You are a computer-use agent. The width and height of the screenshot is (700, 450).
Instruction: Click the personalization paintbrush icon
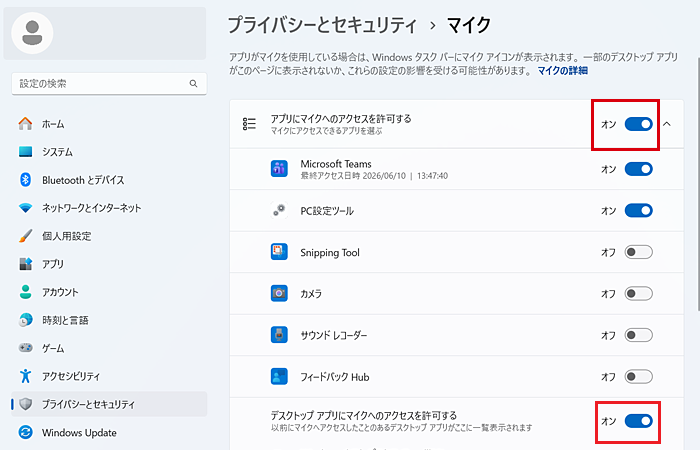(x=25, y=236)
